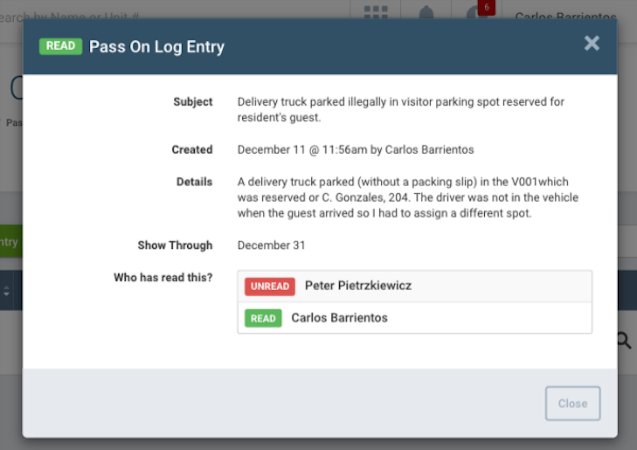Screen dimensions: 637x450
Task: Click the green Entry button behind modal
Action: click(x=11, y=241)
